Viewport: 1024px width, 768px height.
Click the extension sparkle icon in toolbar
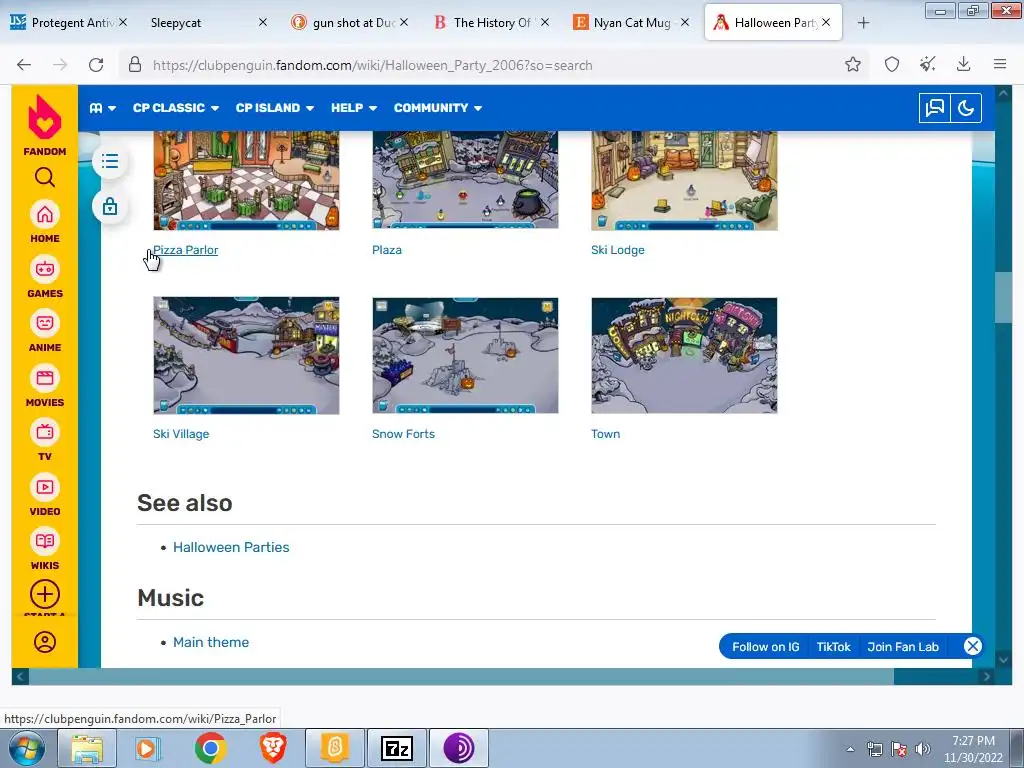tap(927, 64)
